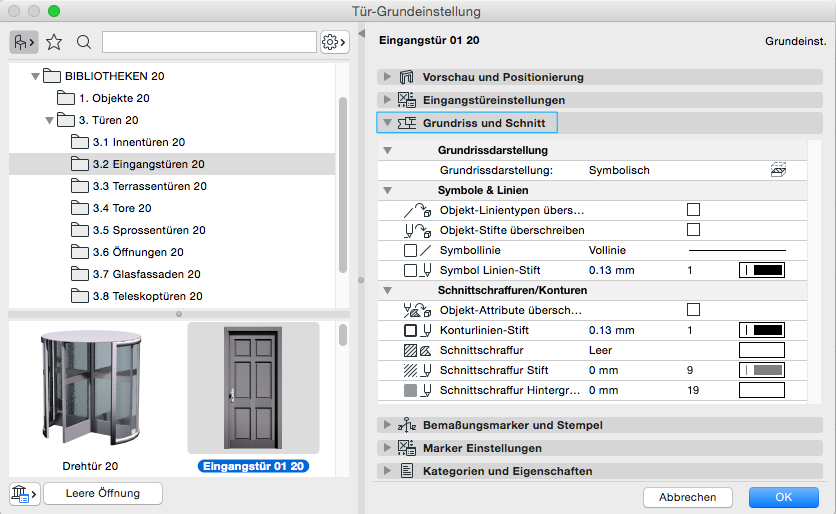
Task: Expand Kategorien und Eigenschaften section
Action: (x=386, y=471)
